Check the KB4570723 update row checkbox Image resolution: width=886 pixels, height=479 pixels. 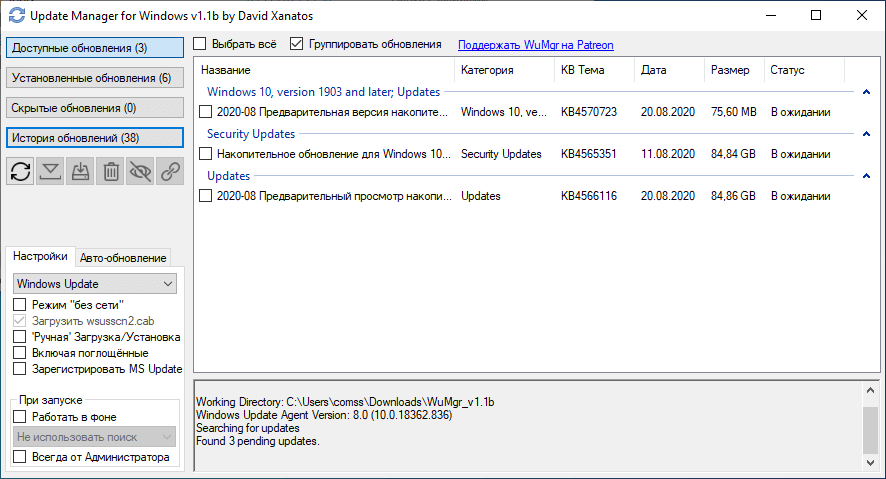pyautogui.click(x=206, y=112)
